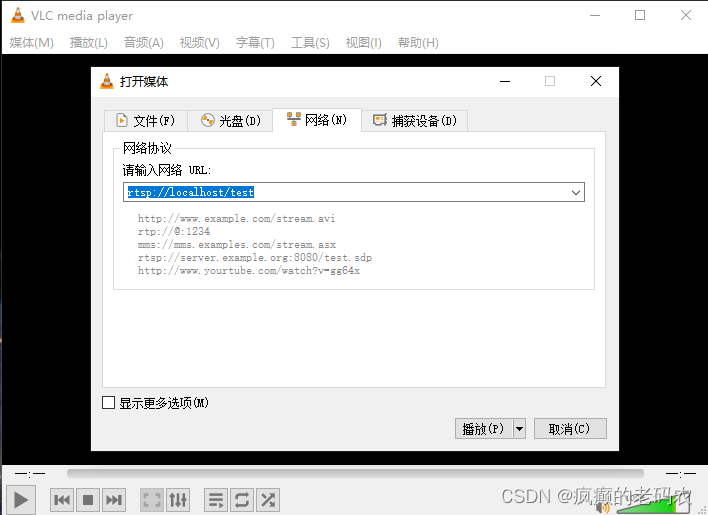This screenshot has height=515, width=708.
Task: Start playback with the main play button
Action: 21,500
